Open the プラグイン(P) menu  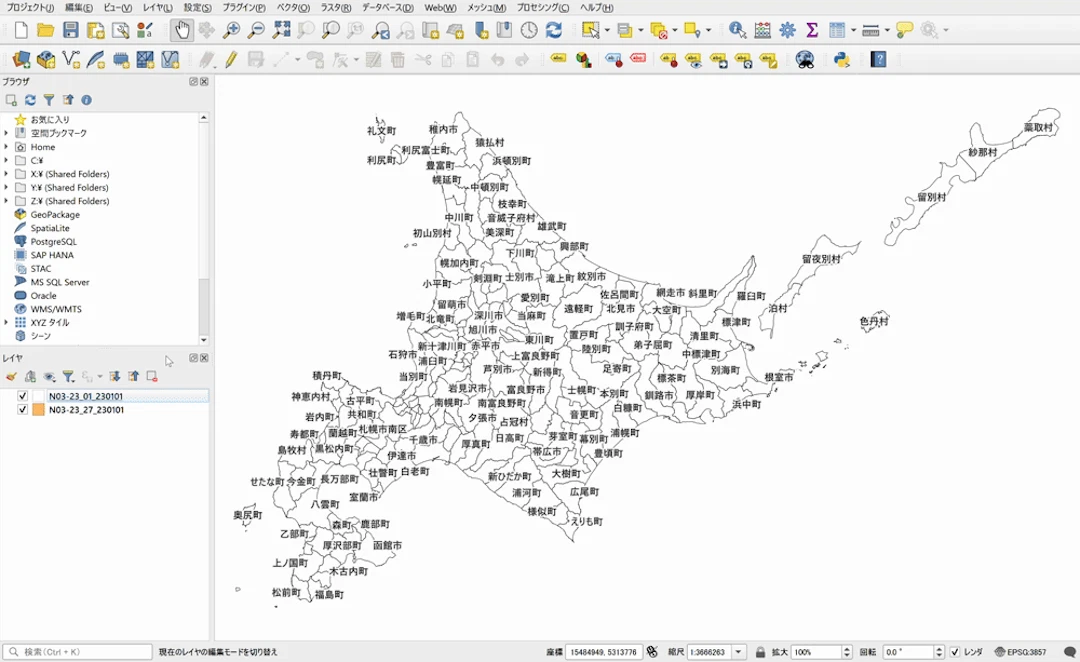point(244,8)
